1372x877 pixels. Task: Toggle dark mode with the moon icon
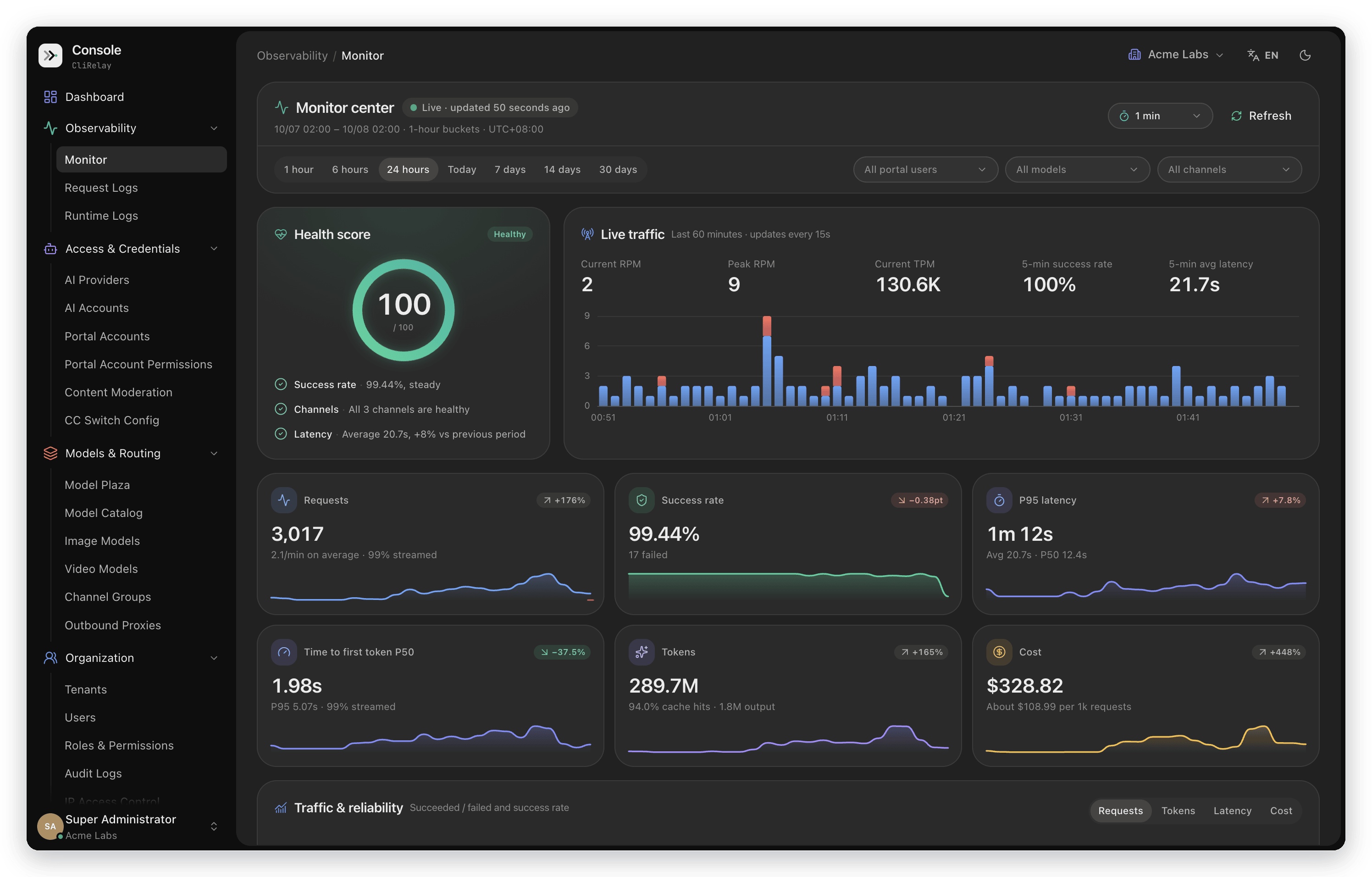coord(1305,56)
